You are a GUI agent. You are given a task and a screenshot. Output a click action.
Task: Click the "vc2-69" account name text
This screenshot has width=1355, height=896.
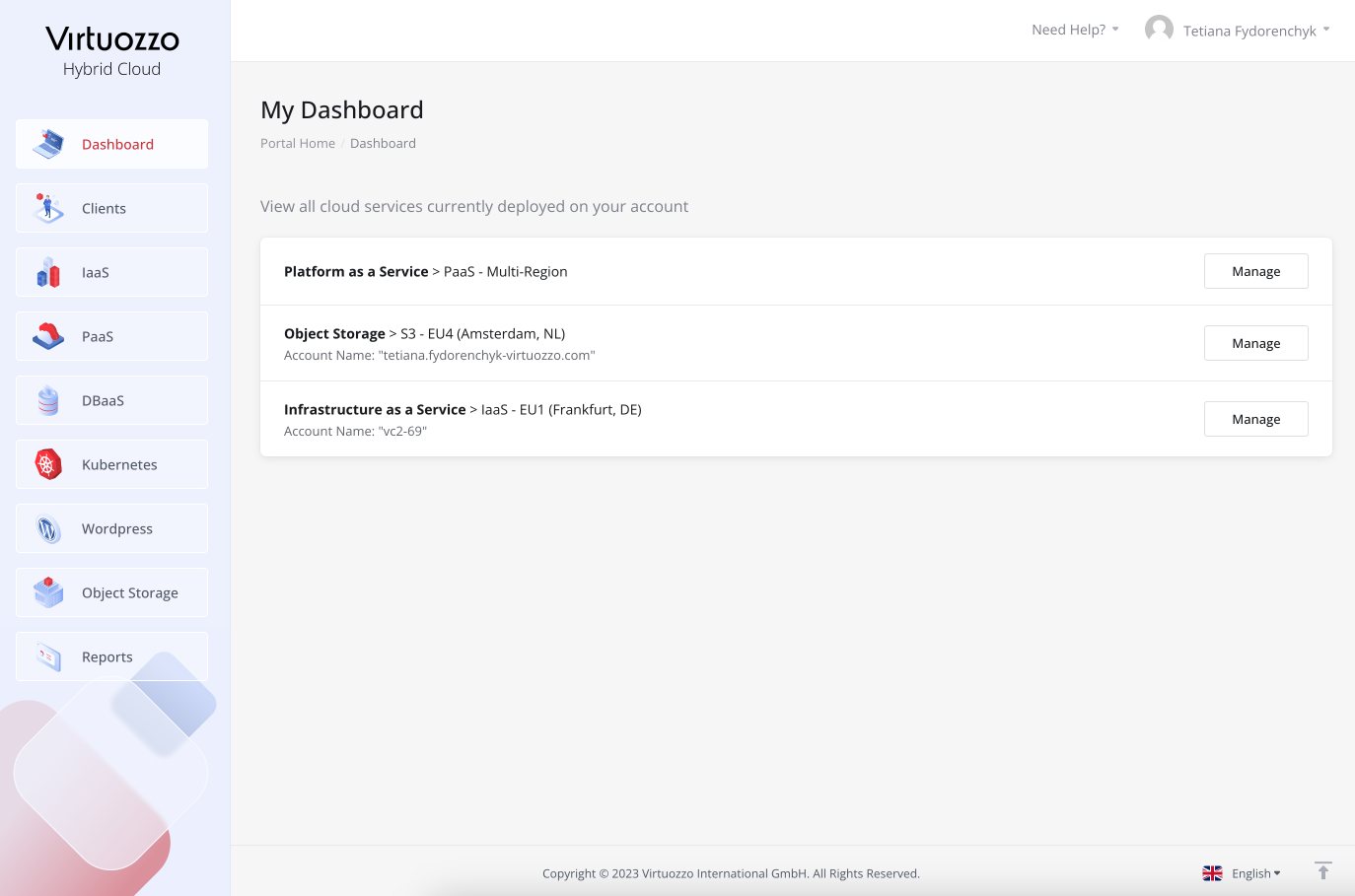(402, 431)
